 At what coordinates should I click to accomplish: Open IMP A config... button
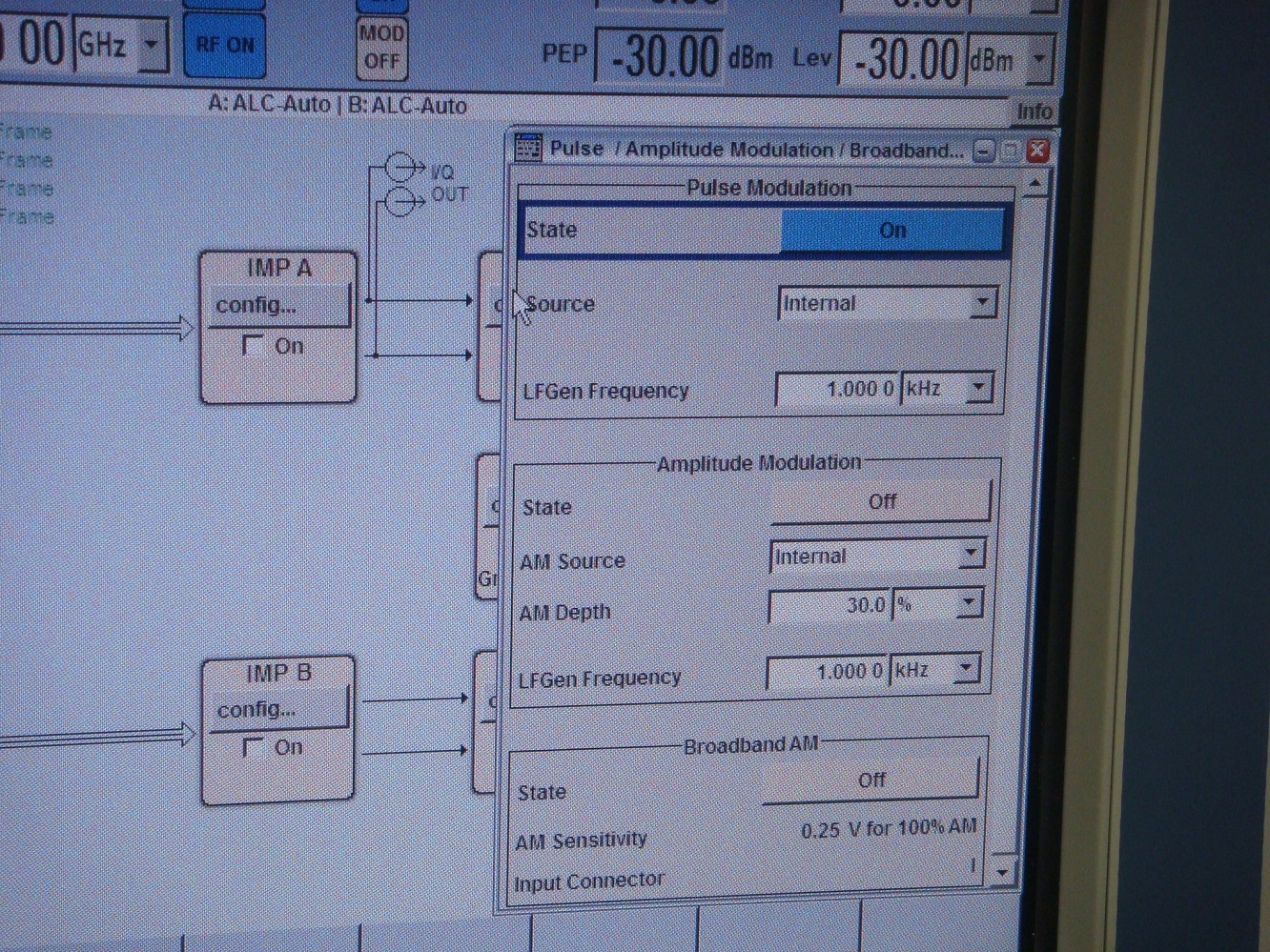pos(279,306)
